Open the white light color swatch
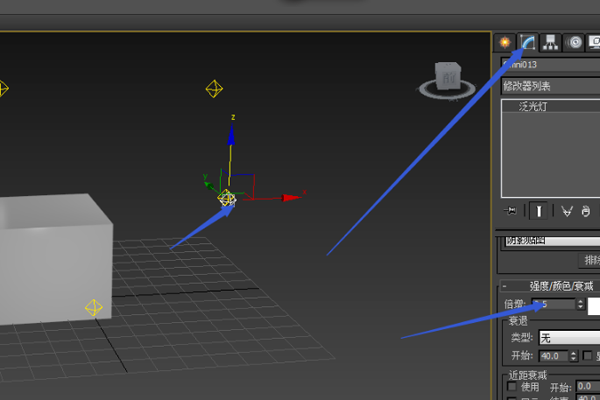 tap(594, 307)
